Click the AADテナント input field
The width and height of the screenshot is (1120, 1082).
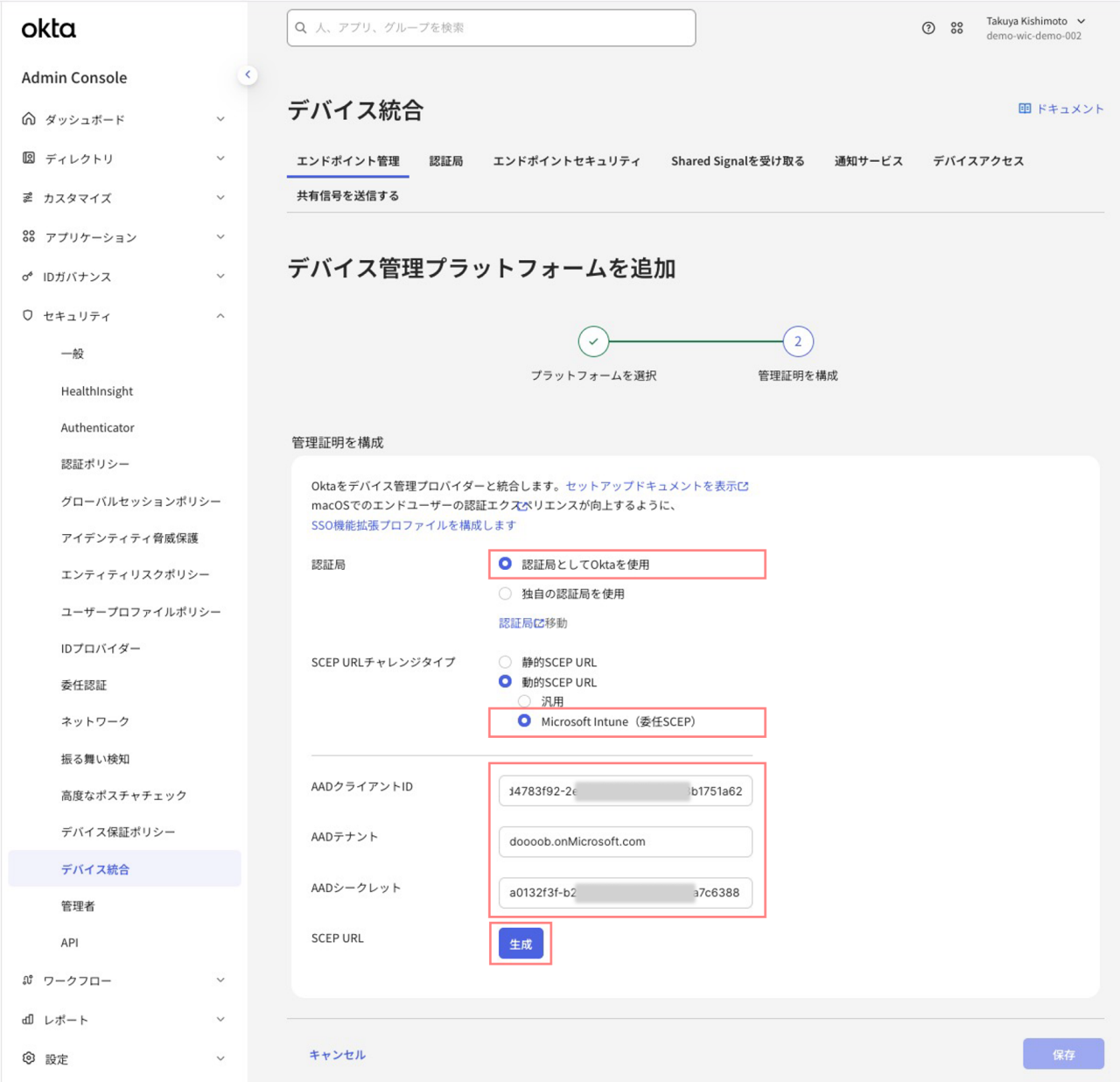coord(625,841)
